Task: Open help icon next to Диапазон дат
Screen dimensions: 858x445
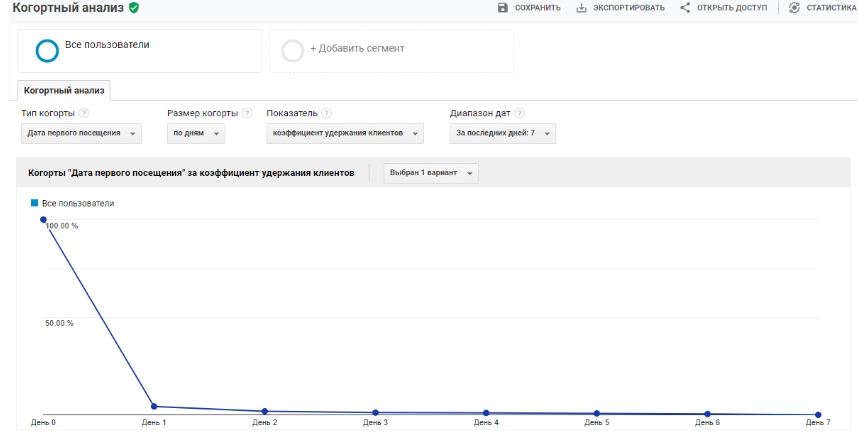Action: (x=519, y=113)
